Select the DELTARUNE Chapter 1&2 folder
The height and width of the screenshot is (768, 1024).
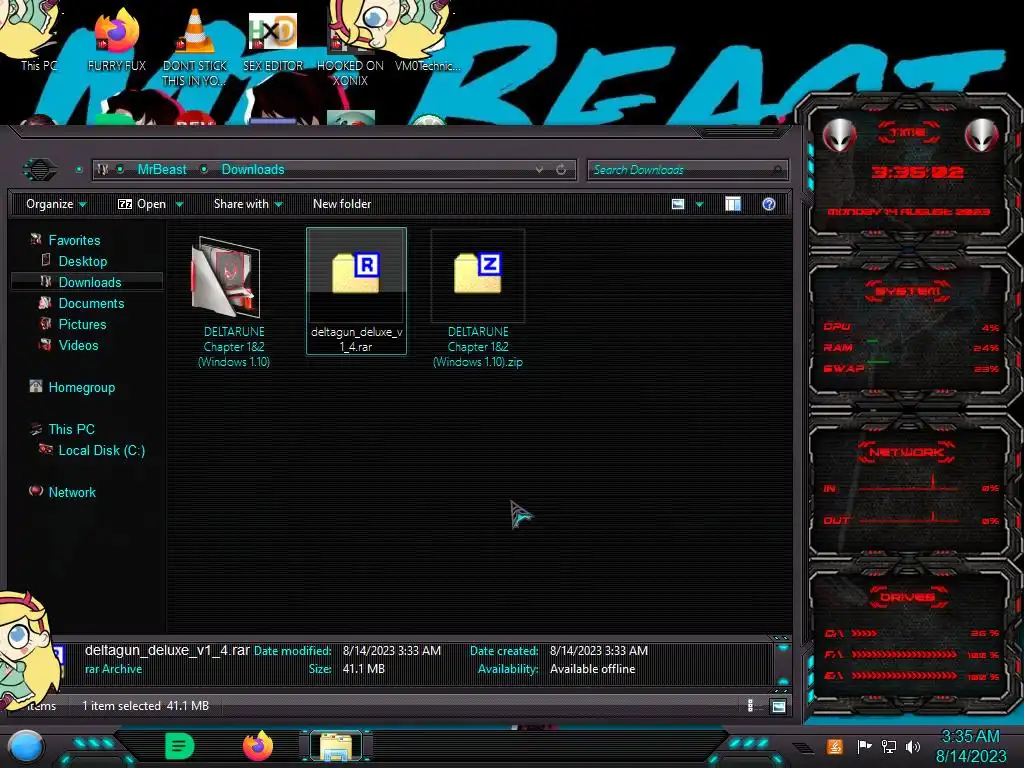tap(233, 300)
